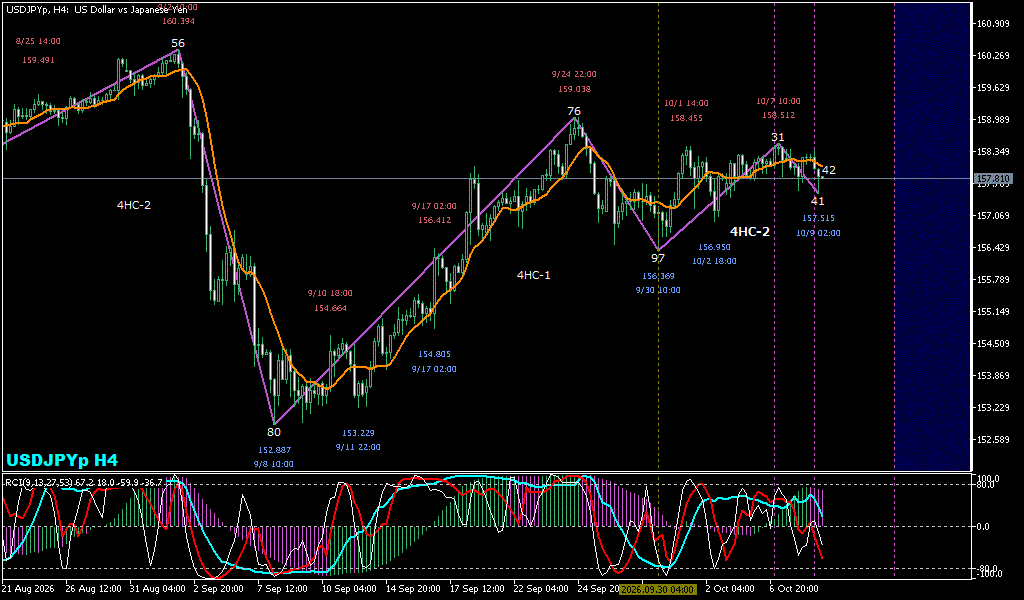Click '17 Sep 12:00' on the time axis
Viewport: 1024px width, 600px height.
point(477,589)
